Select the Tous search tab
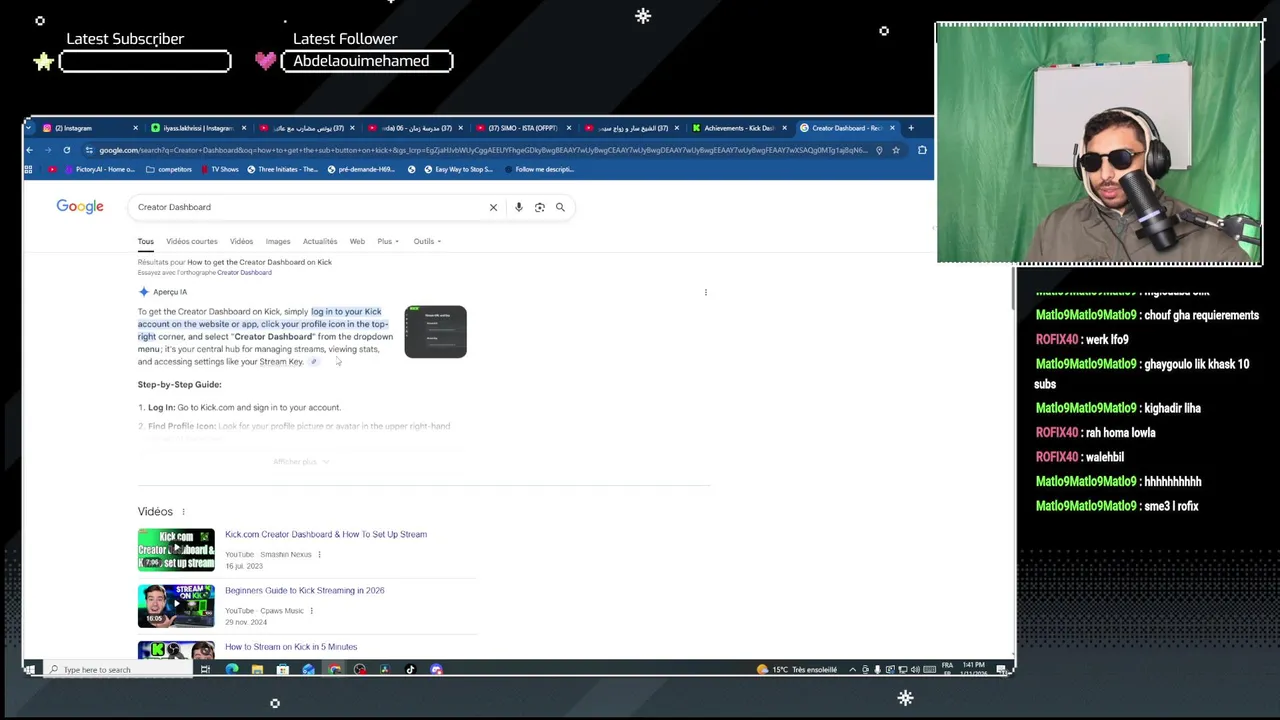Image resolution: width=1280 pixels, height=720 pixels. 146,241
